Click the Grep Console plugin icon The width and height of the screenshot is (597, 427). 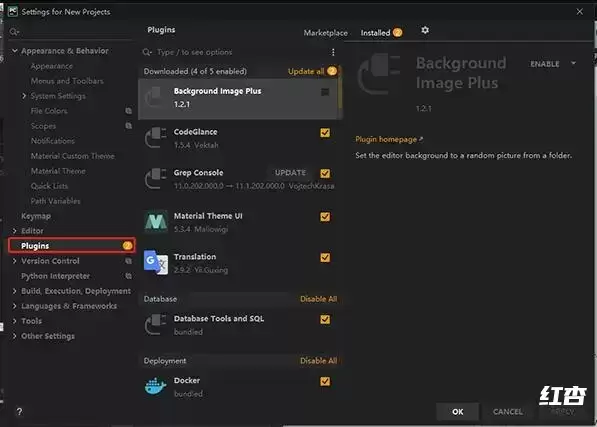[155, 179]
